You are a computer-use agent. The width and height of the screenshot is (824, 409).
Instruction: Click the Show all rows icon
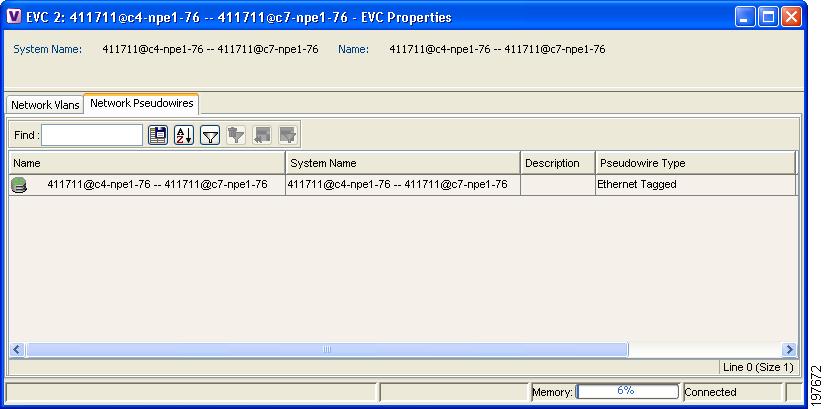pyautogui.click(x=262, y=135)
